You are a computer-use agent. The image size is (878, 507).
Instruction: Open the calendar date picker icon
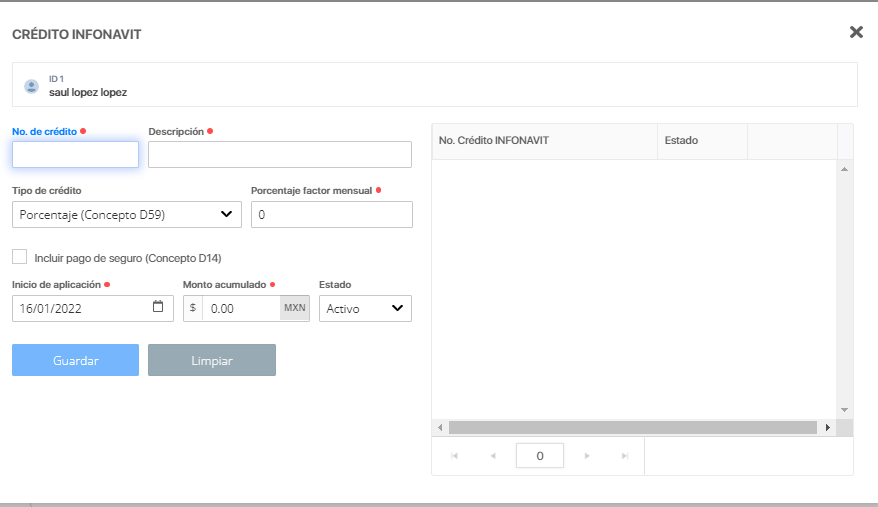tap(158, 307)
